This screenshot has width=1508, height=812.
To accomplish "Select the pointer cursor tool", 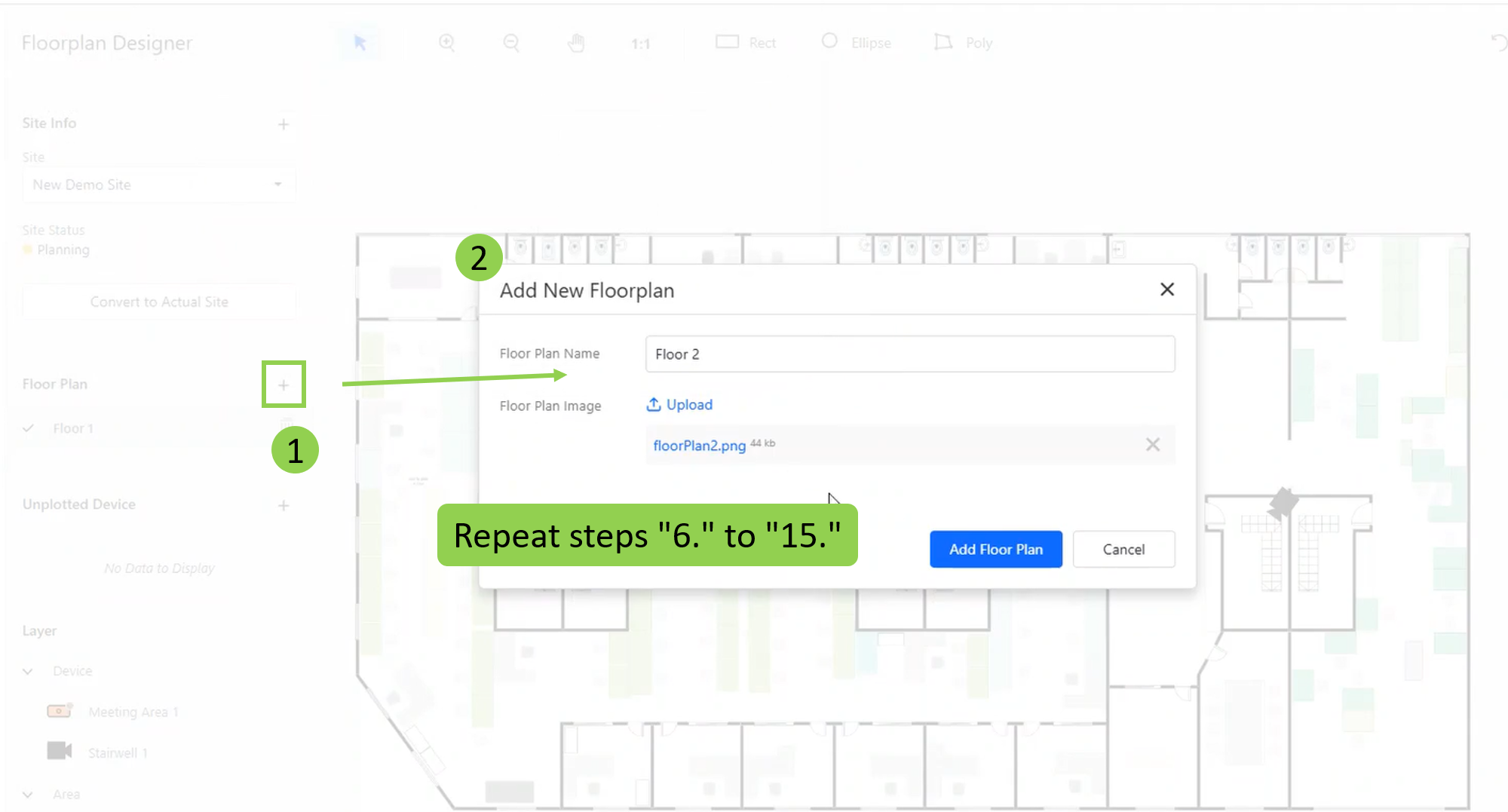I will [360, 43].
